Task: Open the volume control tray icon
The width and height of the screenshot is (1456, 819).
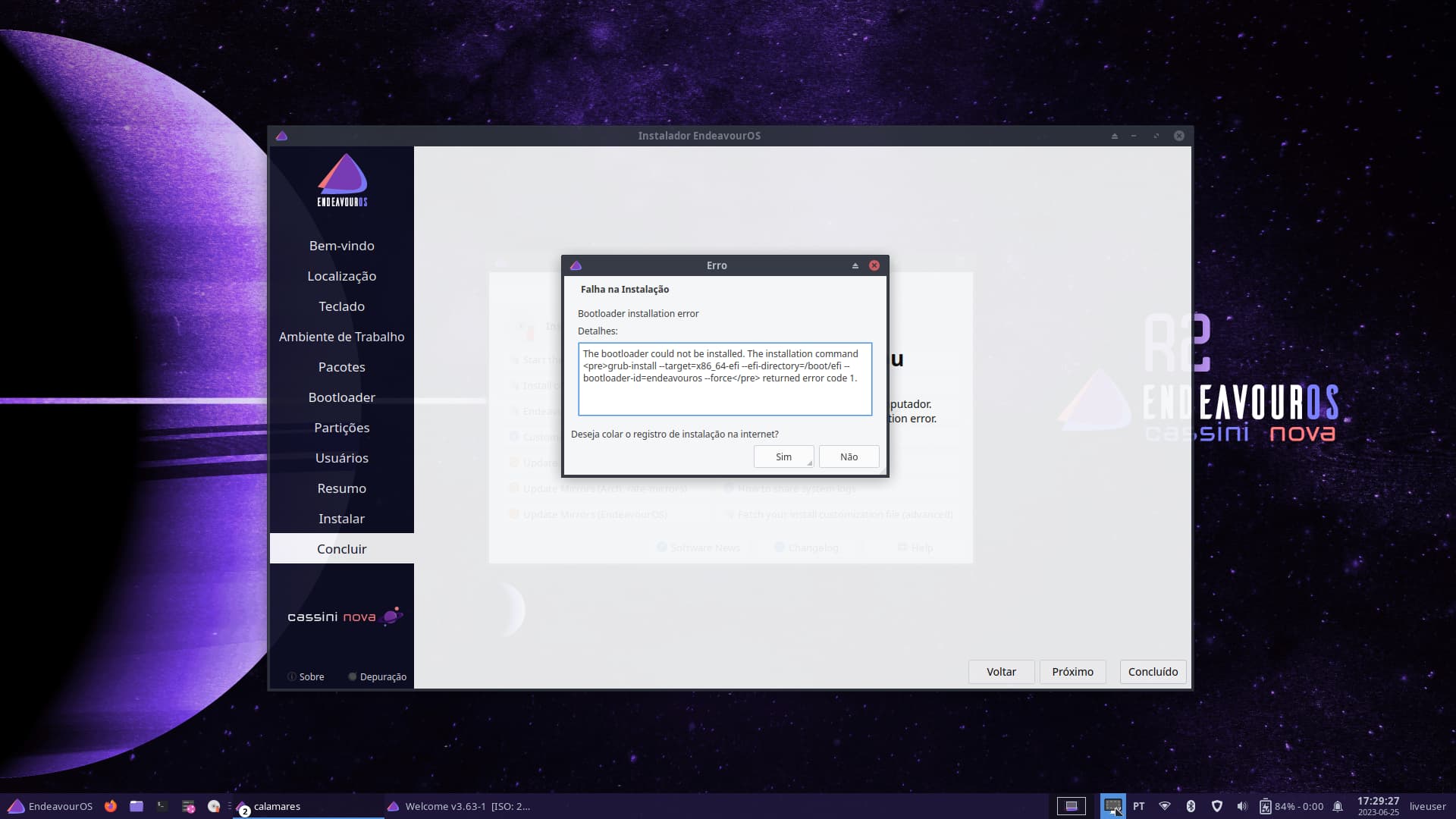Action: (1241, 806)
